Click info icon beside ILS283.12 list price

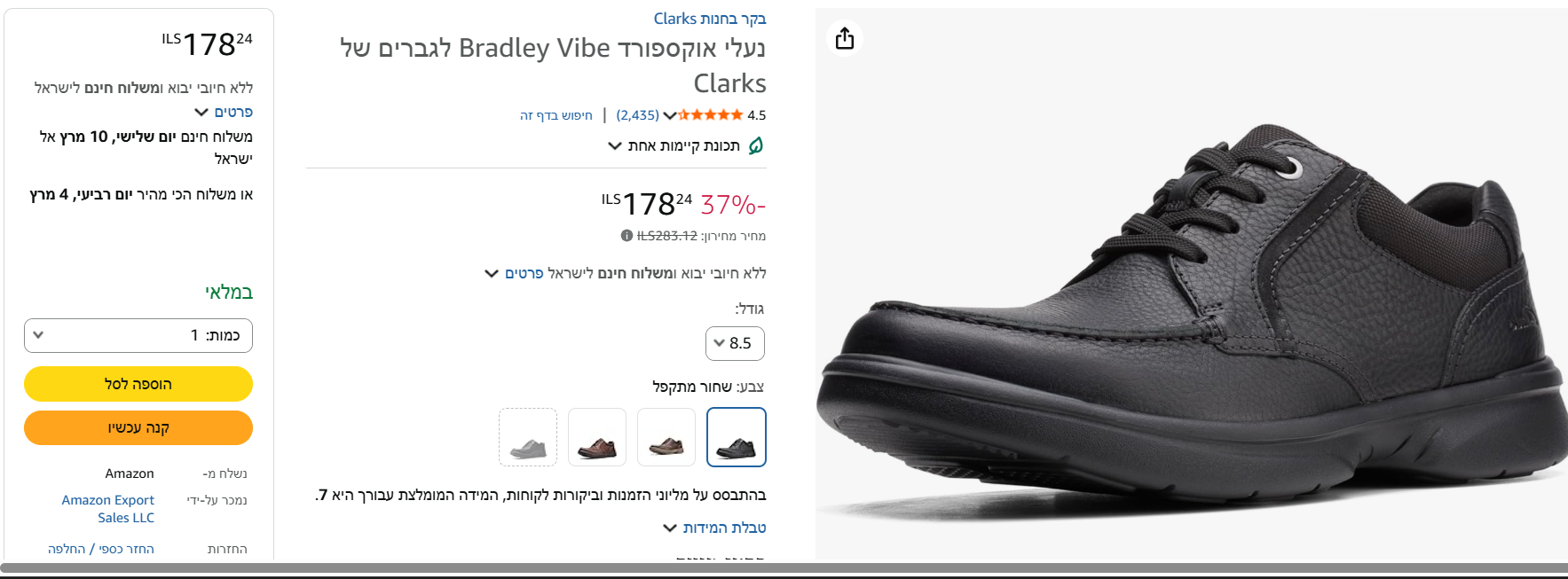(x=626, y=236)
